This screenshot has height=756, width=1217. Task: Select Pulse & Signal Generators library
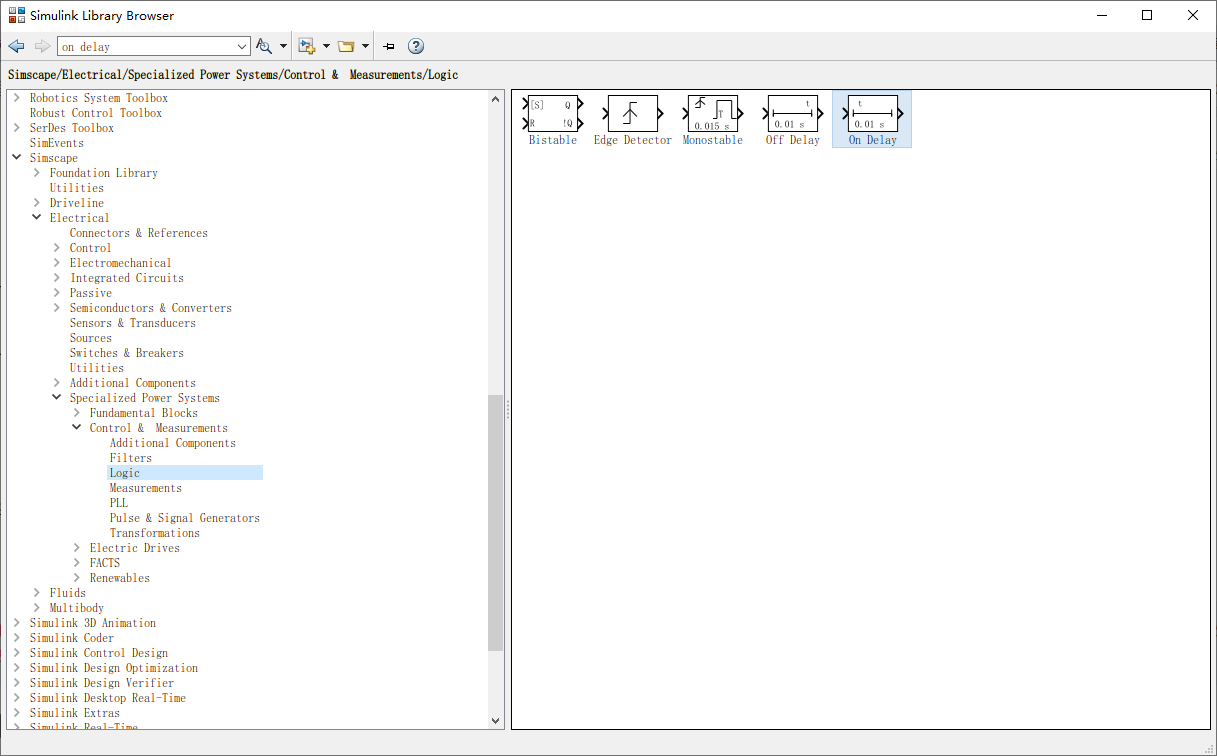click(x=185, y=518)
